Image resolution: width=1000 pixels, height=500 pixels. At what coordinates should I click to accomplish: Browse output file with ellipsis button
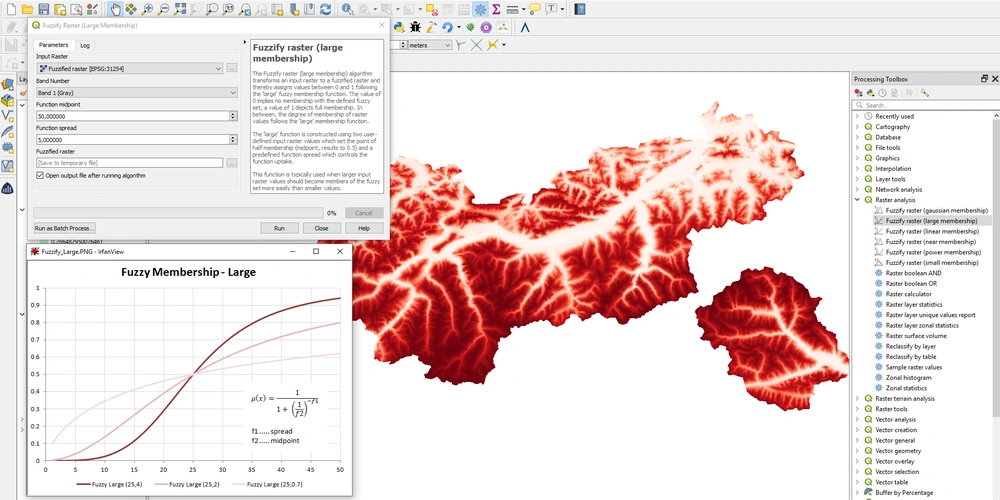tap(232, 163)
